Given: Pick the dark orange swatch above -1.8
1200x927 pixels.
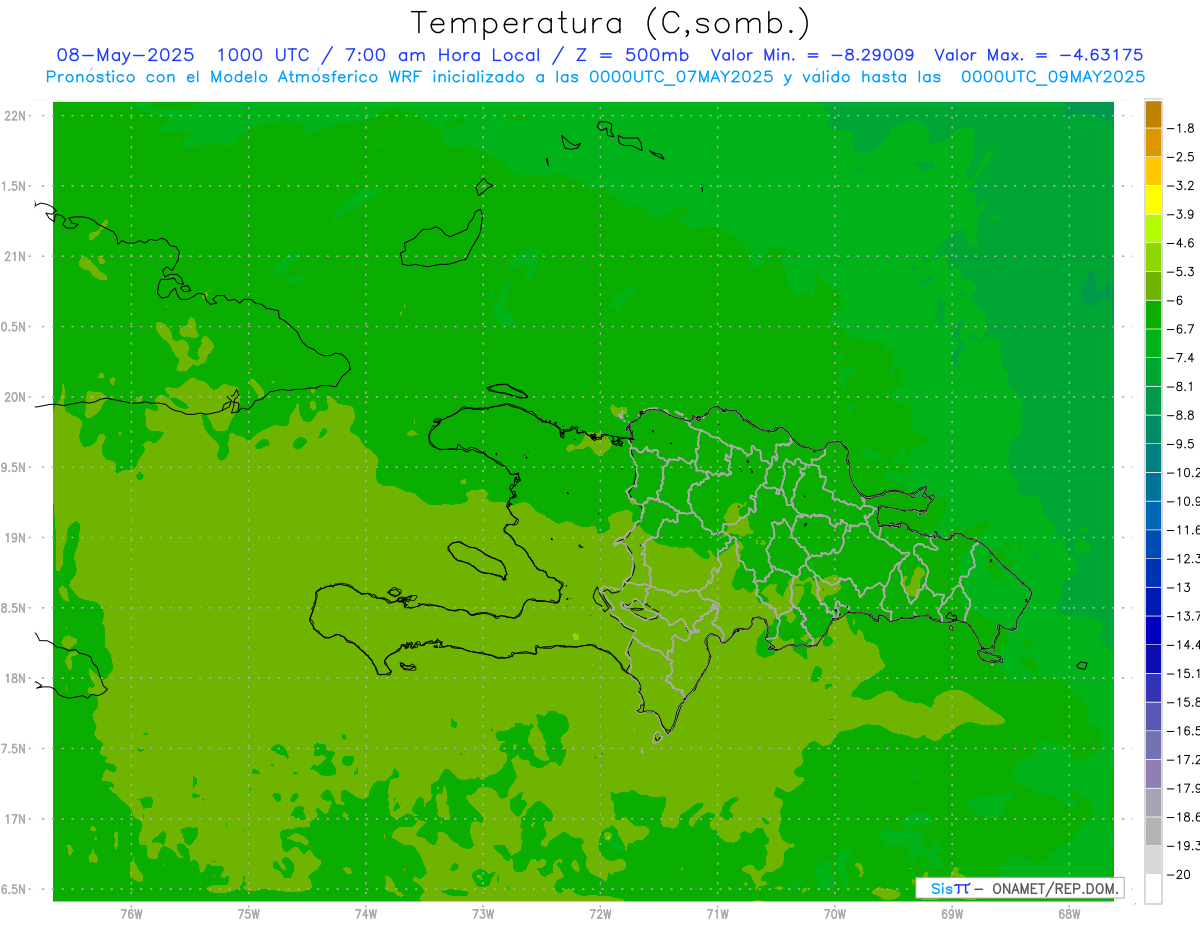Looking at the screenshot, I should [1153, 114].
